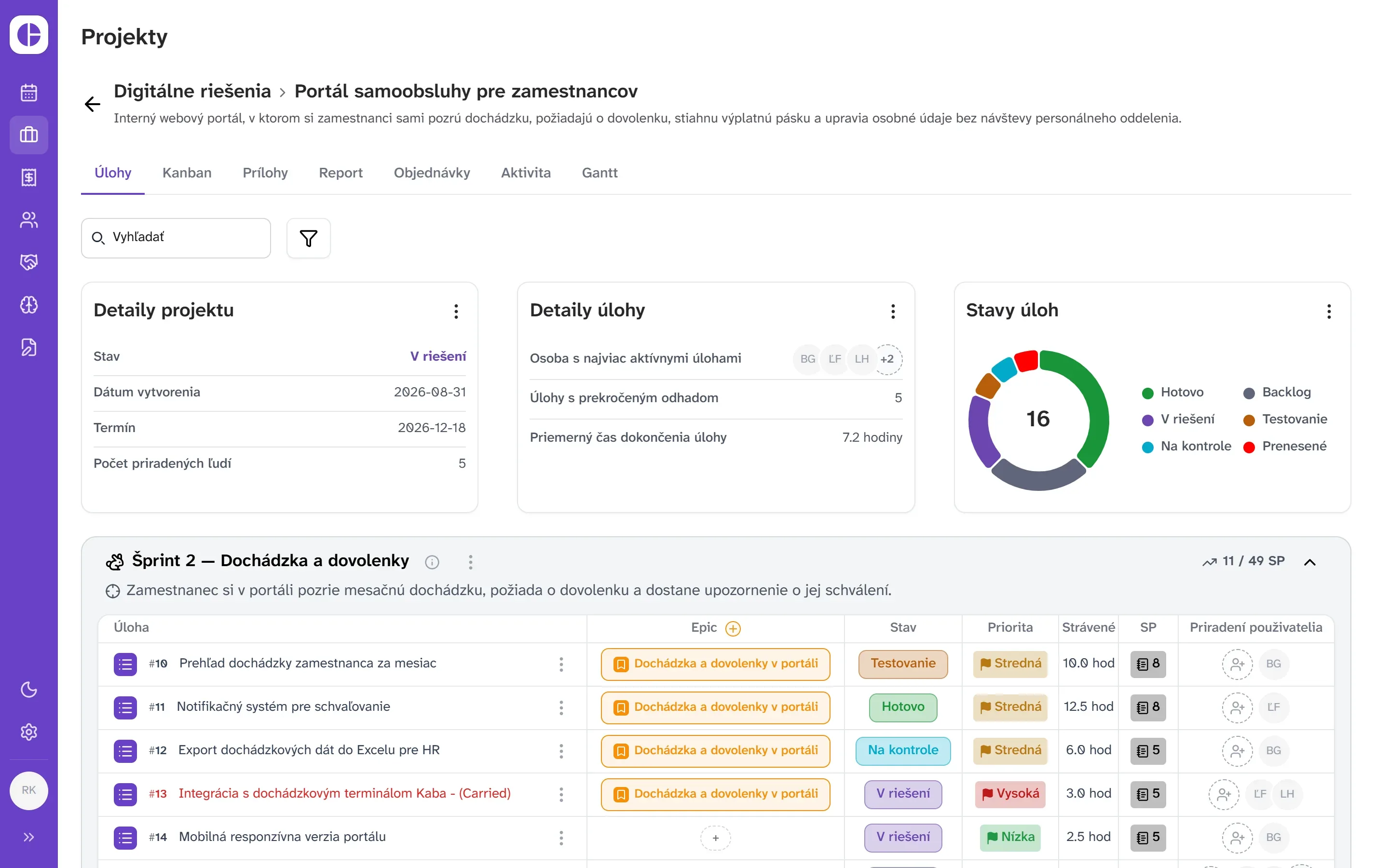This screenshot has height=868, width=1389.
Task: Click the +2 more people avatar
Action: pos(887,359)
